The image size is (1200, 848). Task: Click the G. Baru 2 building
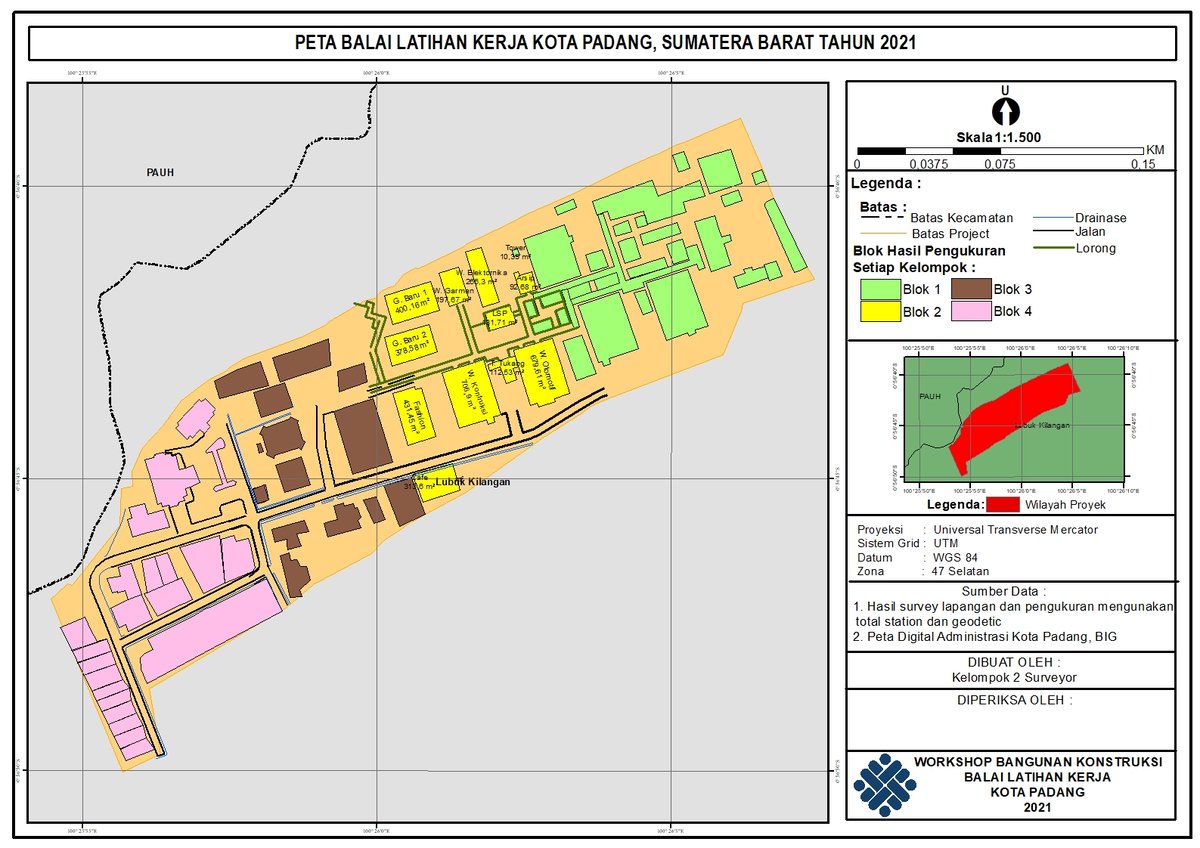[x=411, y=345]
